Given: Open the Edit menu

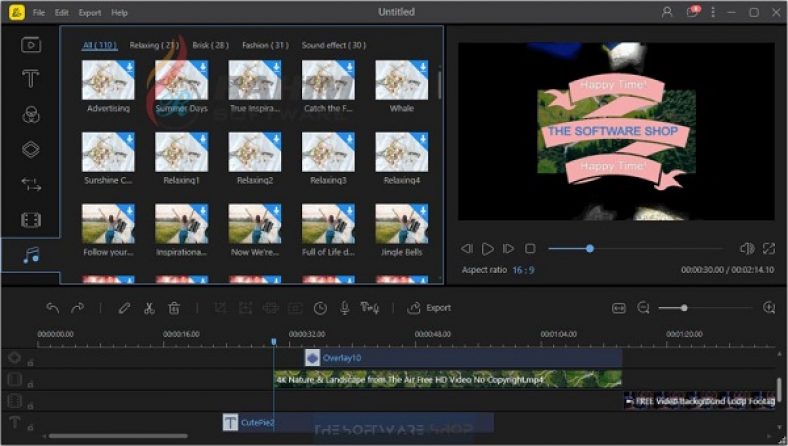Looking at the screenshot, I should 62,13.
